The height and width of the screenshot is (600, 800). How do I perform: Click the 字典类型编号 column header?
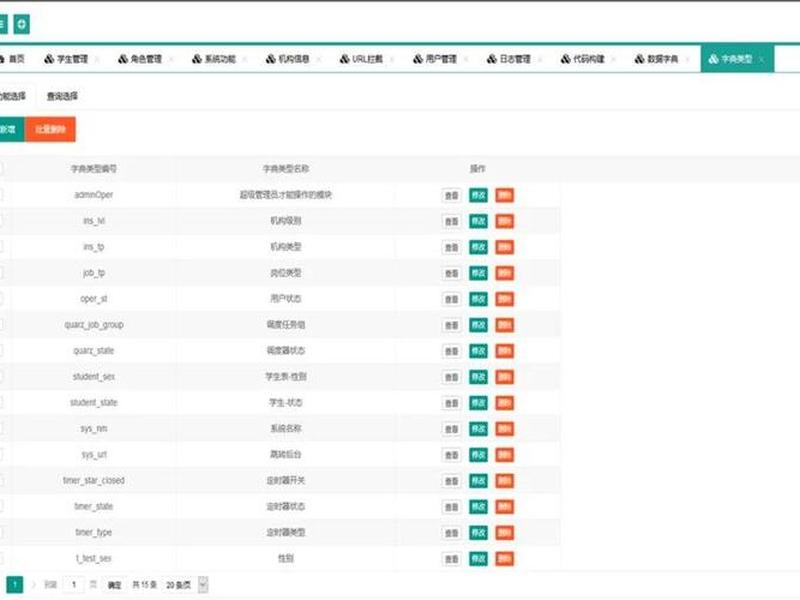click(x=94, y=169)
